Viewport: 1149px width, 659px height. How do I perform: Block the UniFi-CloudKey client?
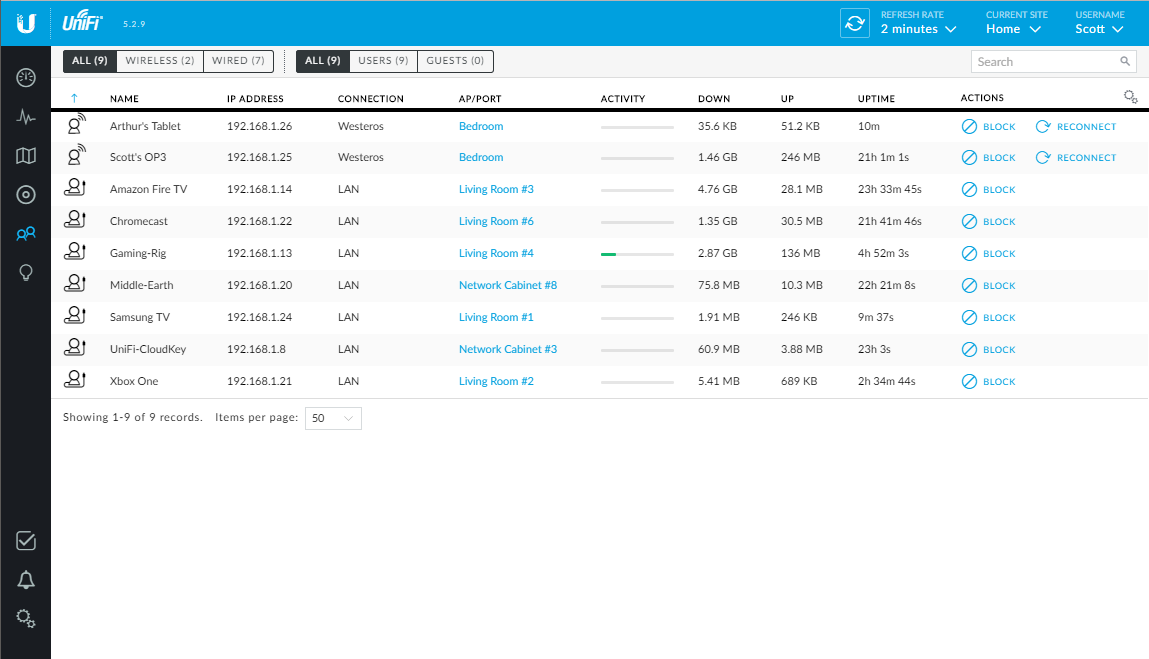(989, 350)
